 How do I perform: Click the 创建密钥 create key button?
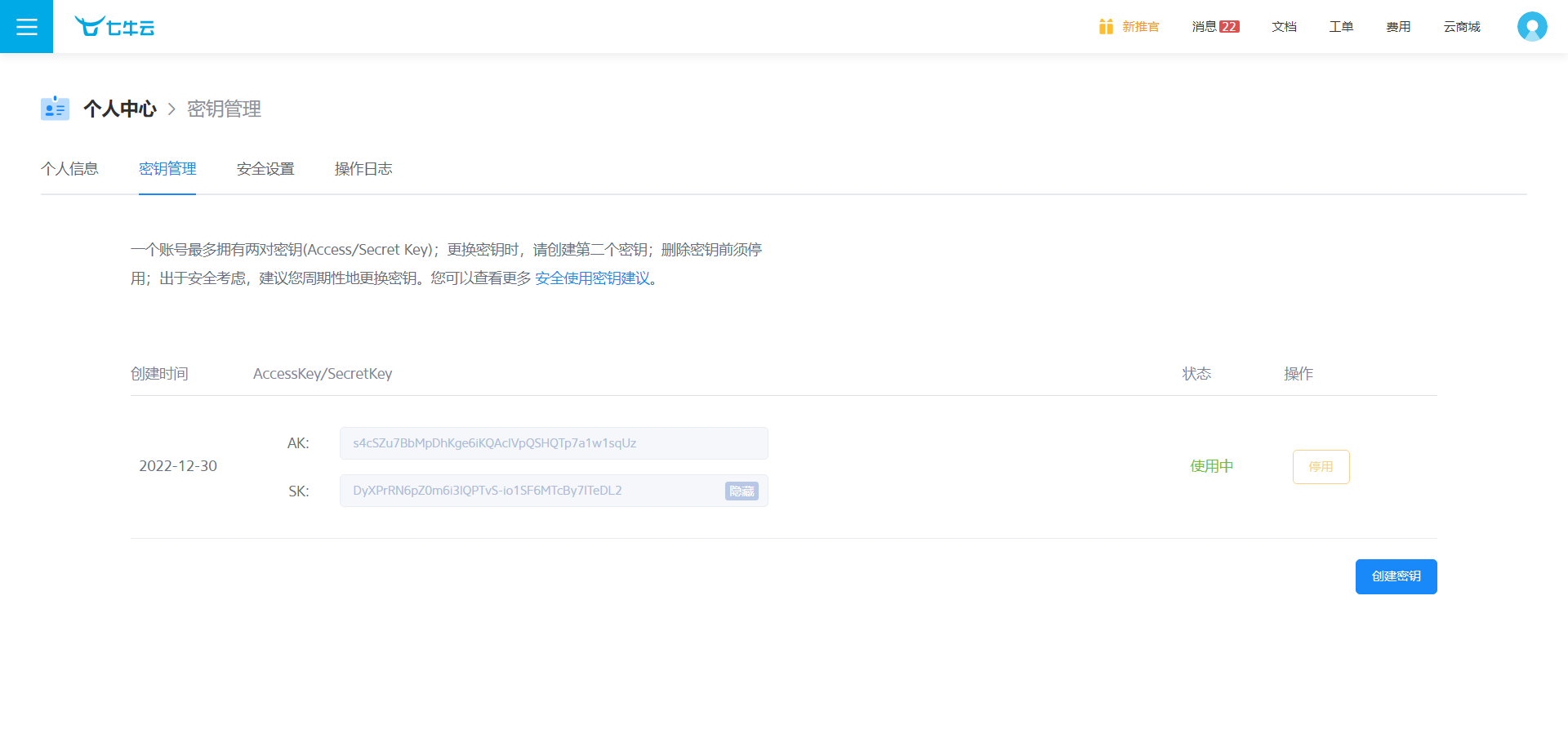[x=1396, y=576]
